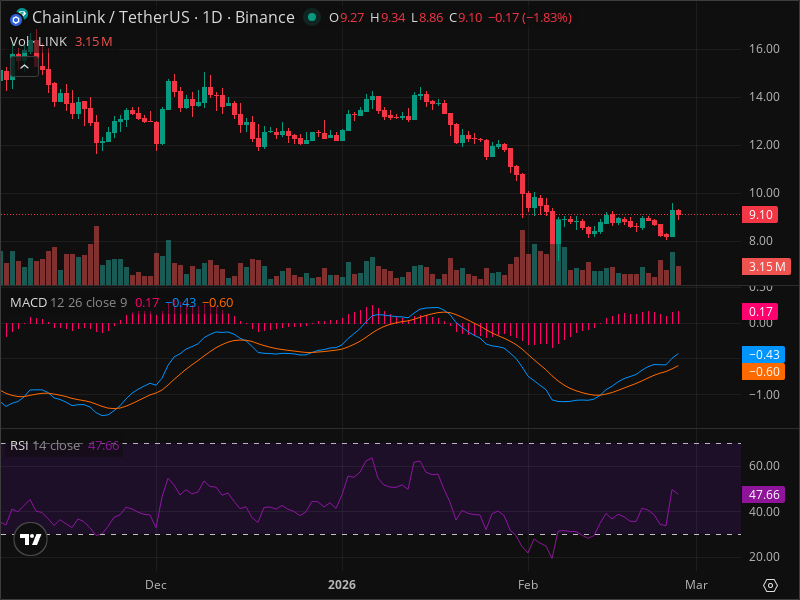Click the 47.66 RSI axis label
This screenshot has height=600, width=800.
[763, 494]
